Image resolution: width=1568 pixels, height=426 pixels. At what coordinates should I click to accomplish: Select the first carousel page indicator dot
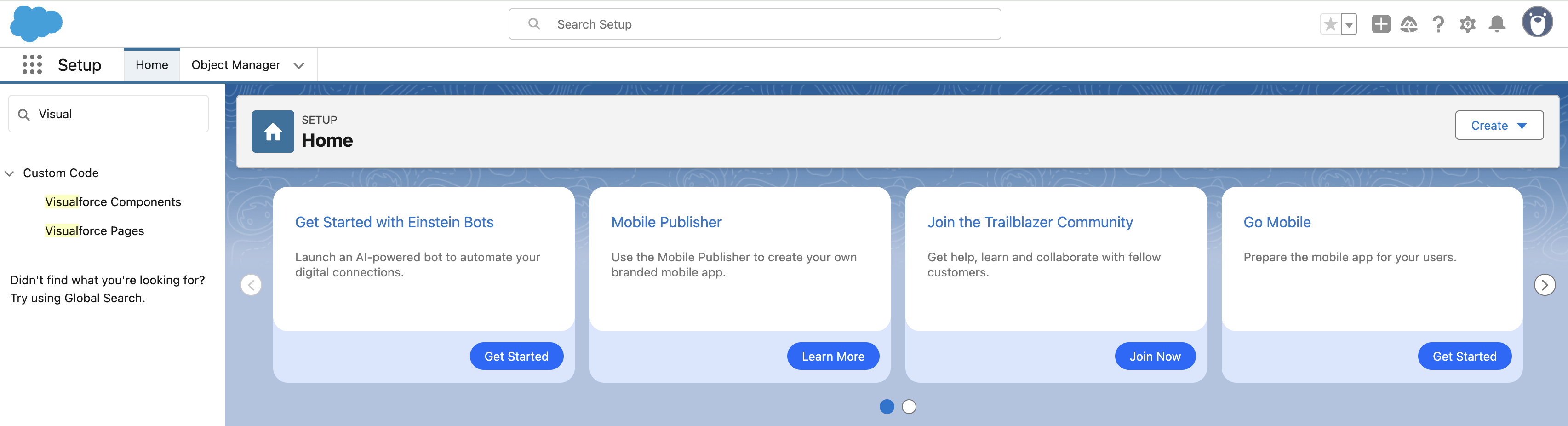pyautogui.click(x=886, y=407)
